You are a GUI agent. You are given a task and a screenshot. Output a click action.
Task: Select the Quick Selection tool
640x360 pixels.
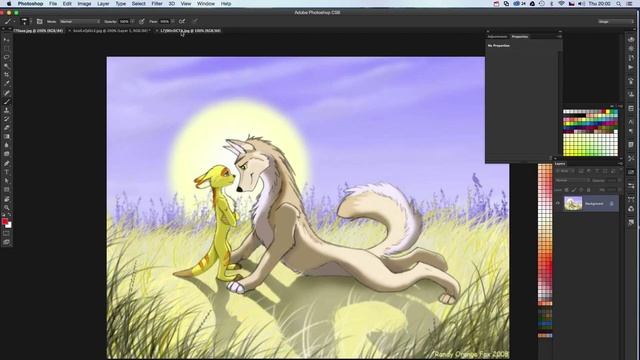6,66
